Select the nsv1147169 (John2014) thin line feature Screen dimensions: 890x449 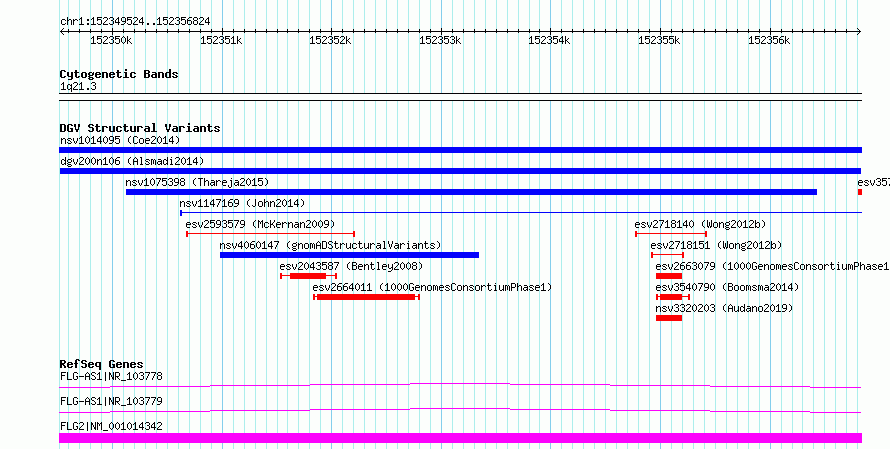[x=520, y=213]
